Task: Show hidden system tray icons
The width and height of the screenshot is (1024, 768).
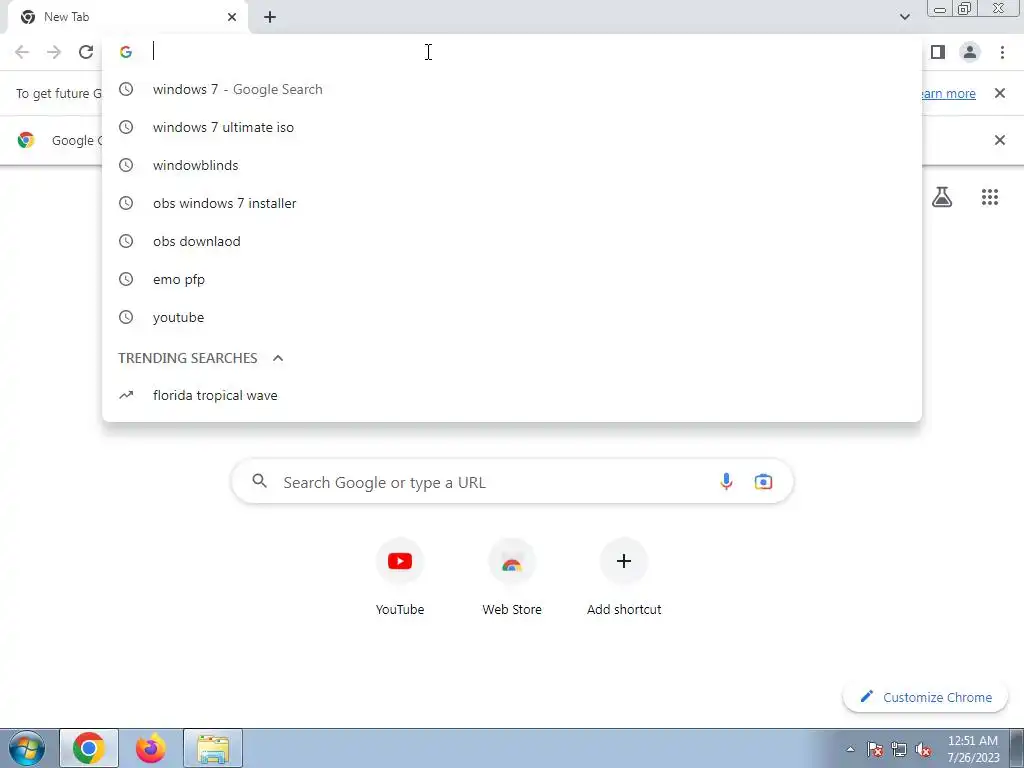Action: coord(850,749)
